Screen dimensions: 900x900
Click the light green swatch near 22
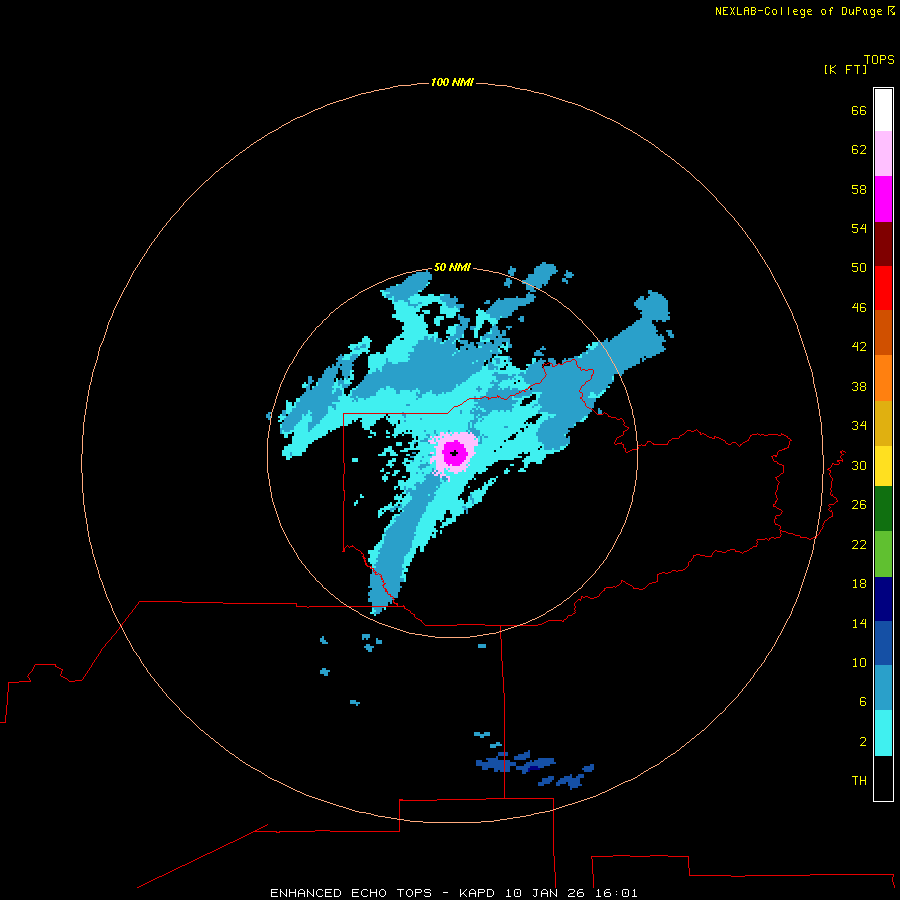883,554
